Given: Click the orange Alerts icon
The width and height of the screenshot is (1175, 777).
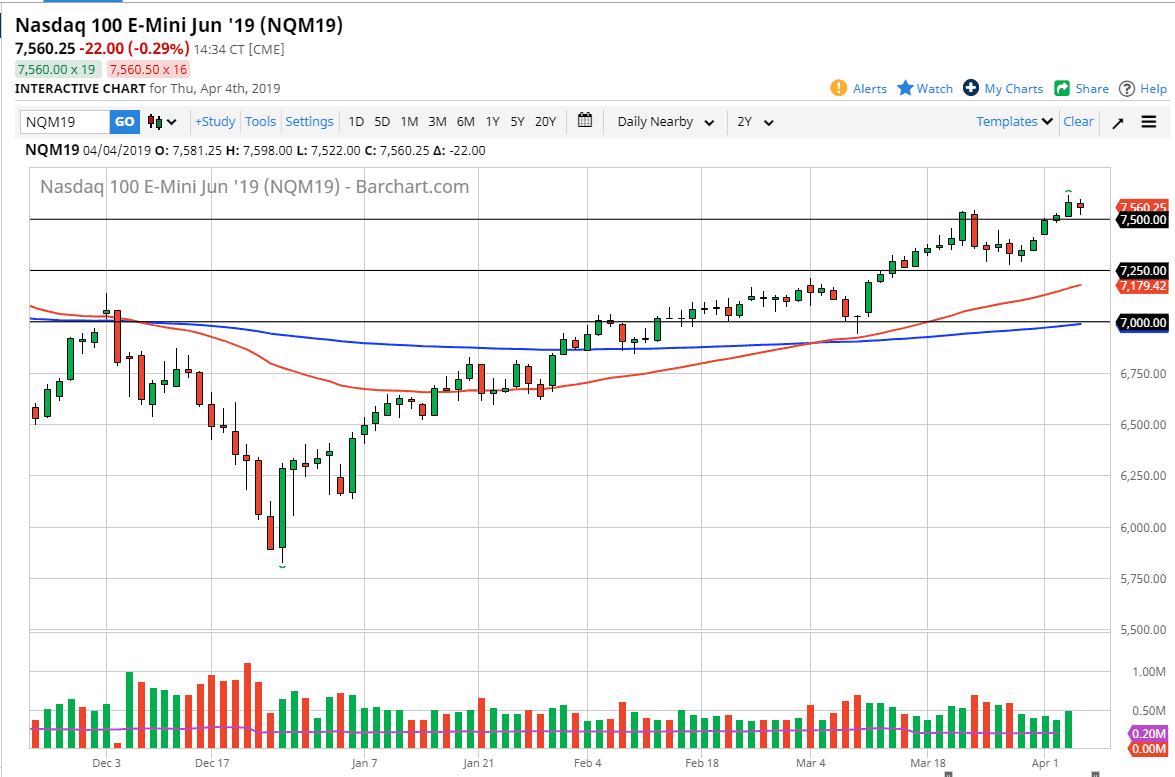Looking at the screenshot, I should tap(840, 88).
